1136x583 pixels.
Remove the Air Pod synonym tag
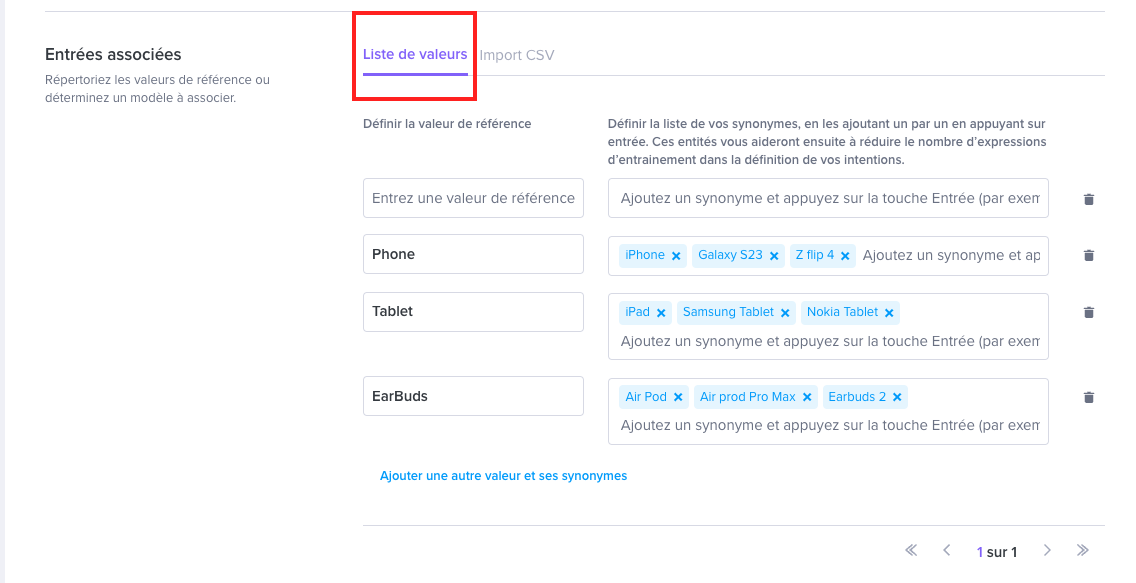tap(678, 397)
